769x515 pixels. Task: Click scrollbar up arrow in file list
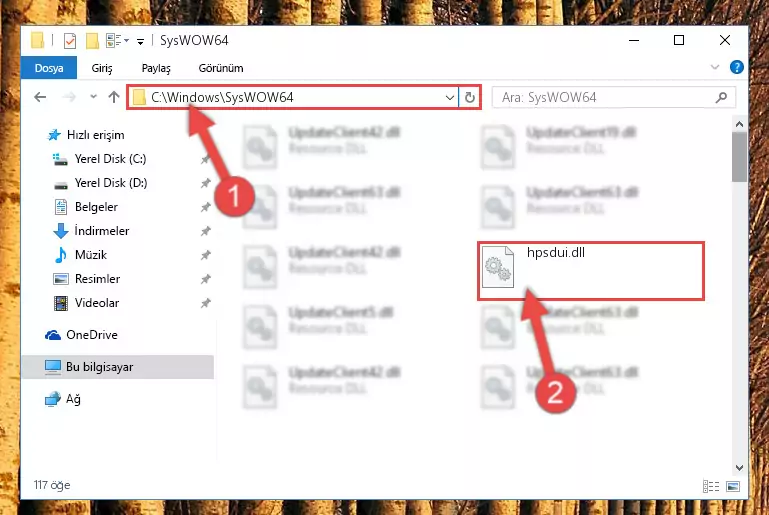point(739,125)
